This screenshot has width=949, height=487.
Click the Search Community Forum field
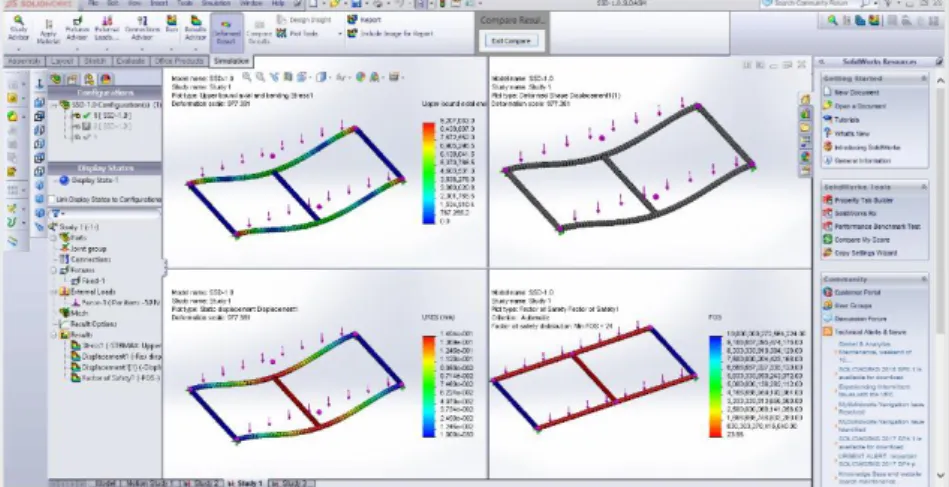810,4
